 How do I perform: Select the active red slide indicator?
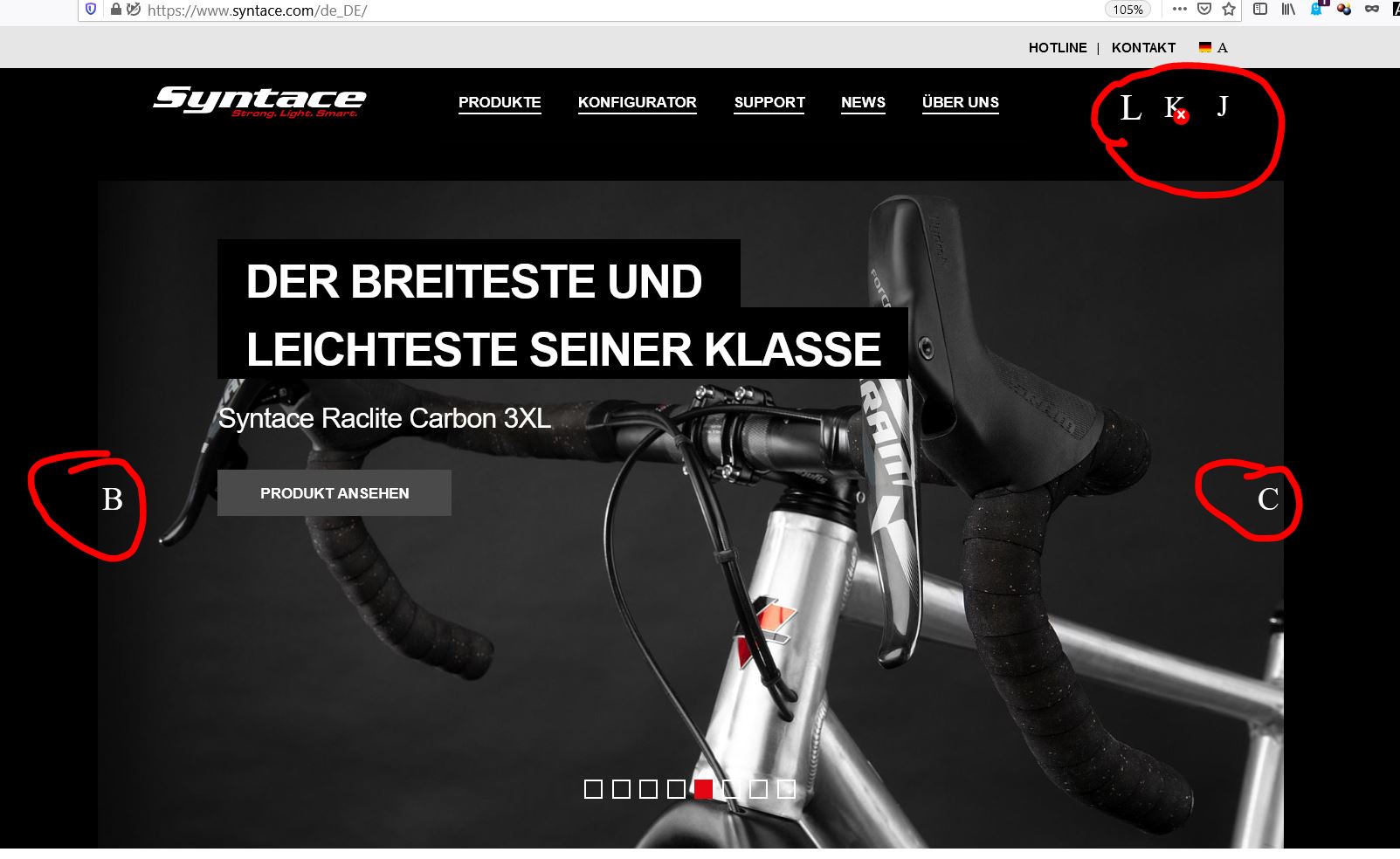click(x=704, y=789)
